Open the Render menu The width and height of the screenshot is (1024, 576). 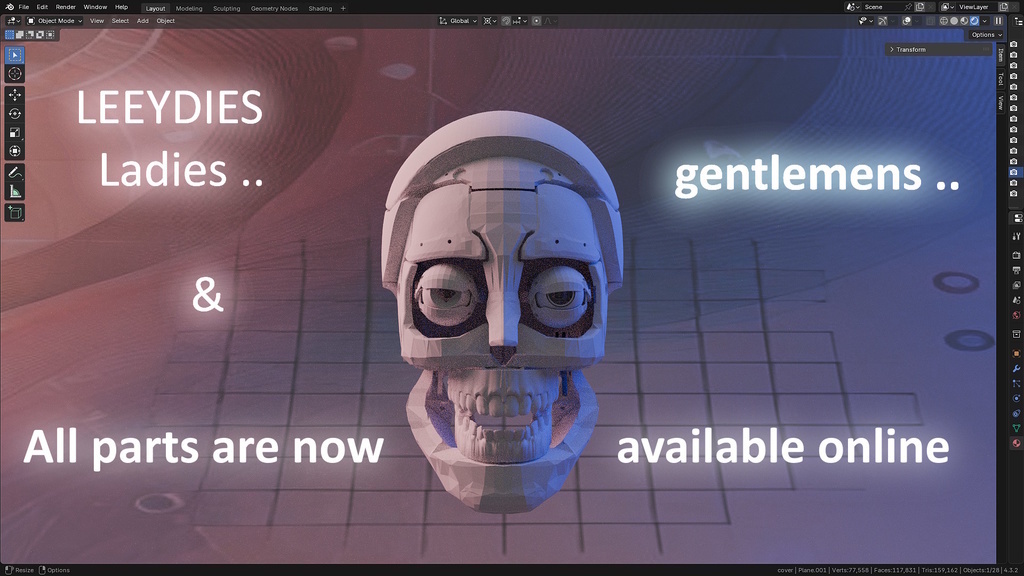point(65,7)
